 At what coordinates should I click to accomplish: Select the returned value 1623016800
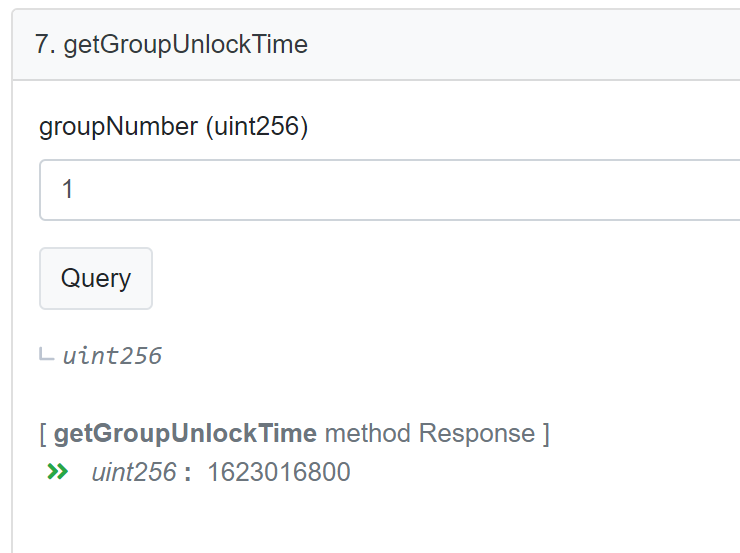[279, 472]
